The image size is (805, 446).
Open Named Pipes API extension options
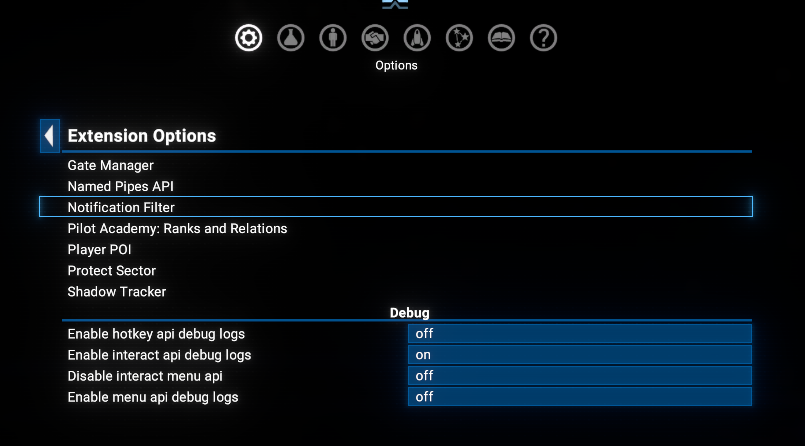396,186
